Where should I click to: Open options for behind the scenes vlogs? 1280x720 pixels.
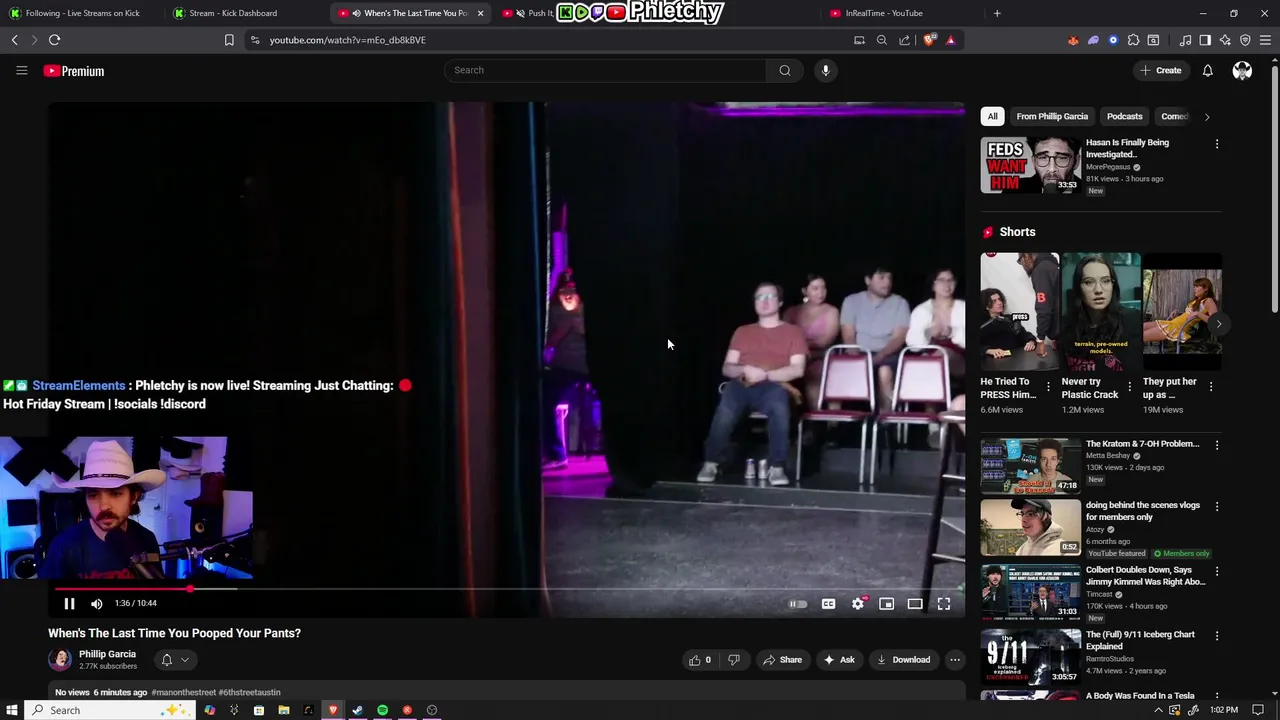(1217, 506)
